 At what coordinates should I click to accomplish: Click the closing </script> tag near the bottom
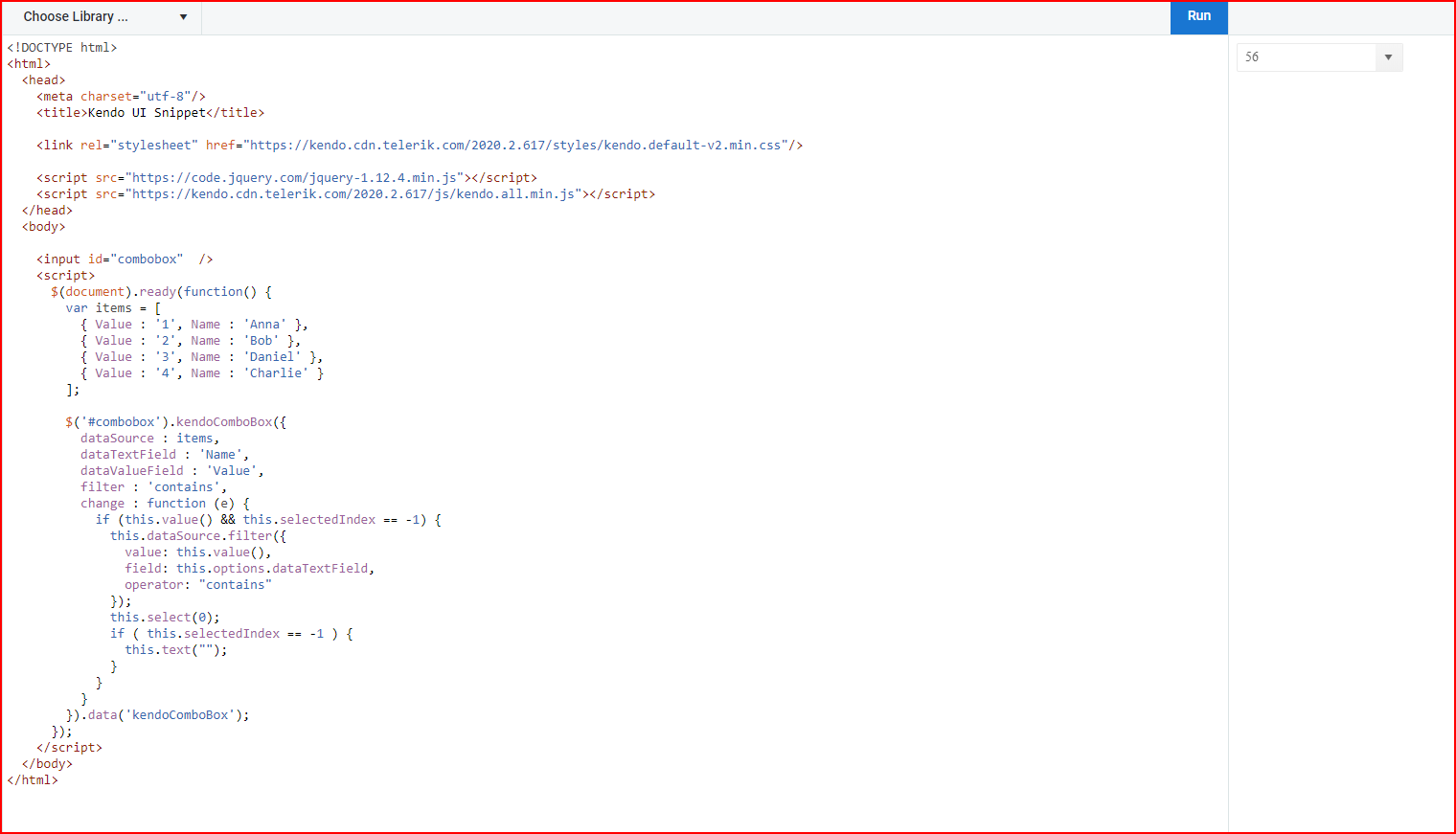[69, 748]
